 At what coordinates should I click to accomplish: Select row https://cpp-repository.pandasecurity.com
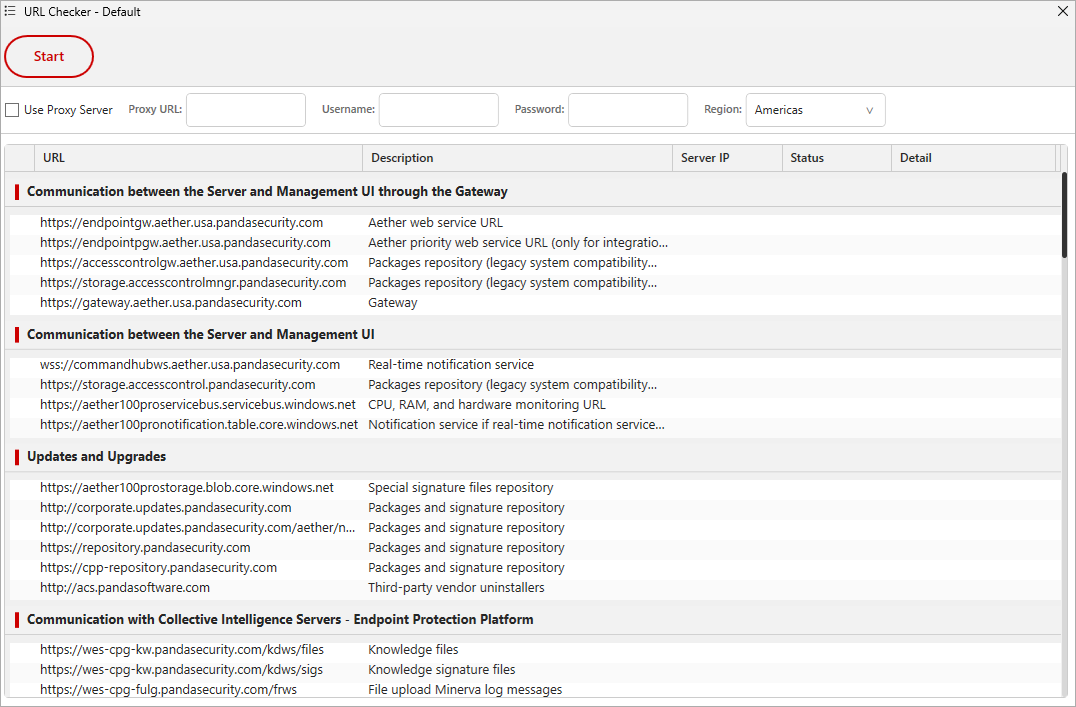tap(535, 568)
